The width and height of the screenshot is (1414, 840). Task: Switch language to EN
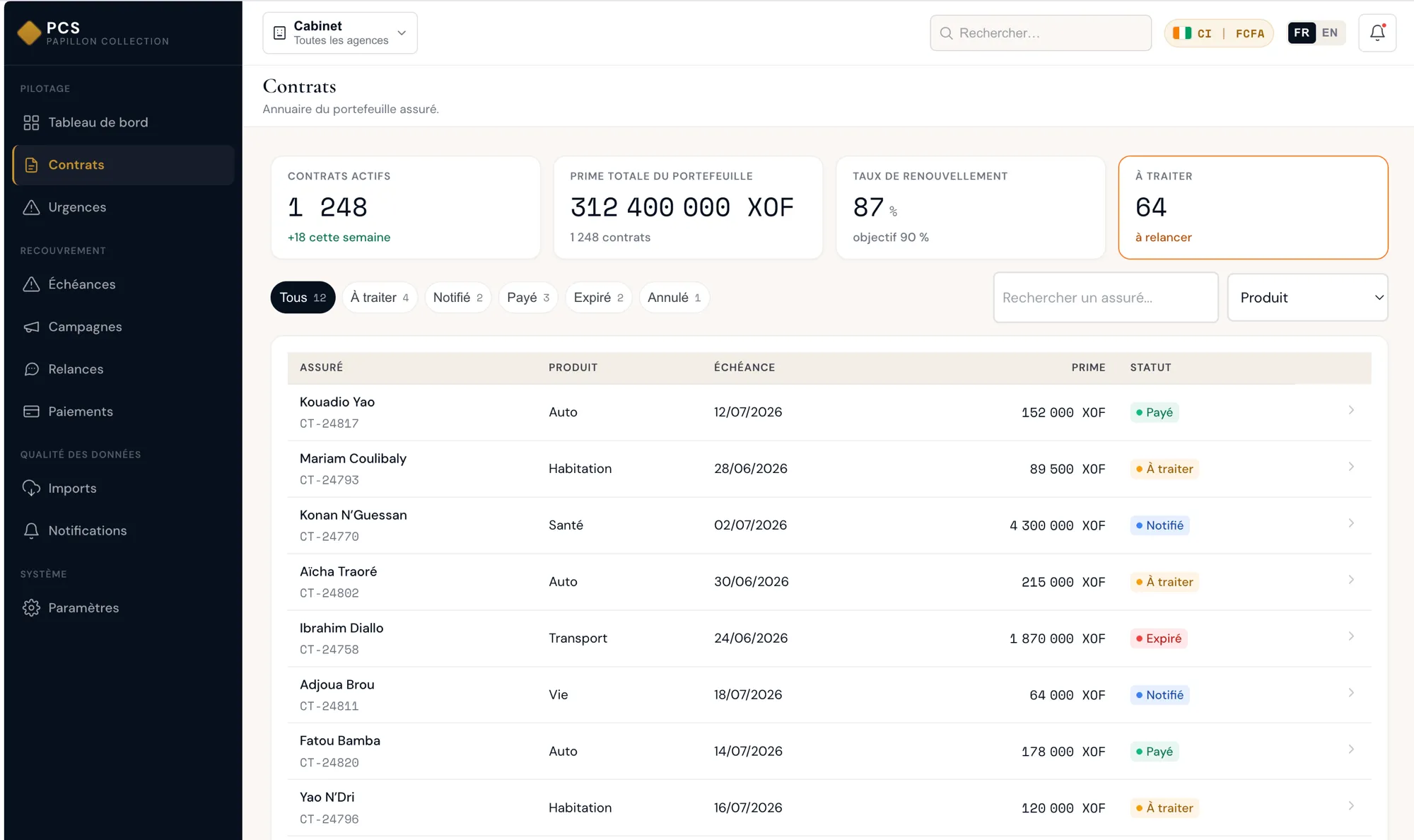(x=1330, y=33)
